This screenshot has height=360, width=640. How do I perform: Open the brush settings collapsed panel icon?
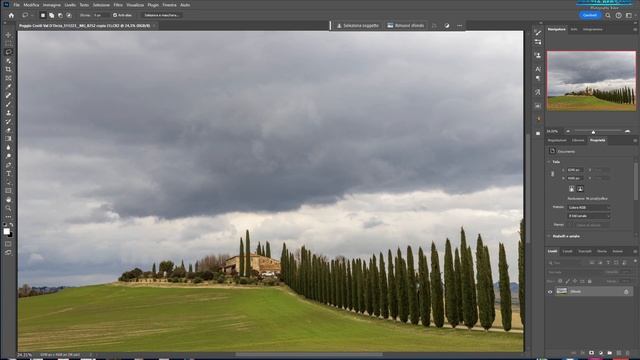[538, 33]
